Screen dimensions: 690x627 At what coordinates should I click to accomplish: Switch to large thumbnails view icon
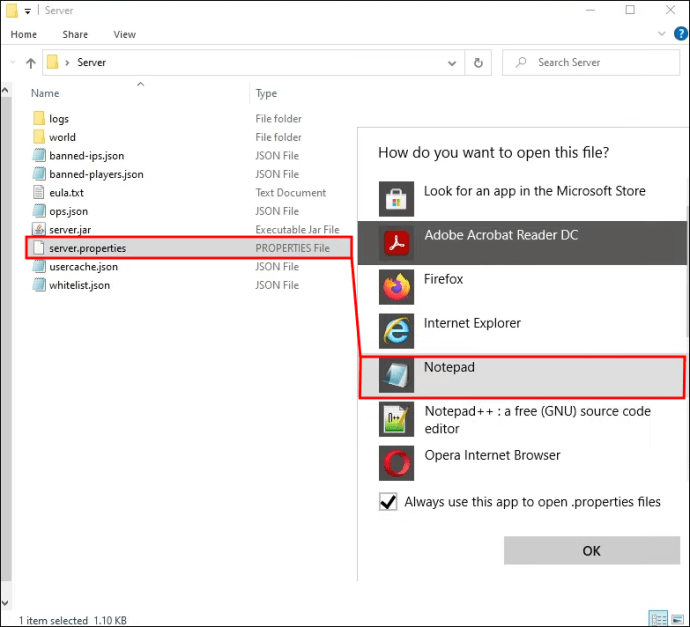click(x=677, y=619)
